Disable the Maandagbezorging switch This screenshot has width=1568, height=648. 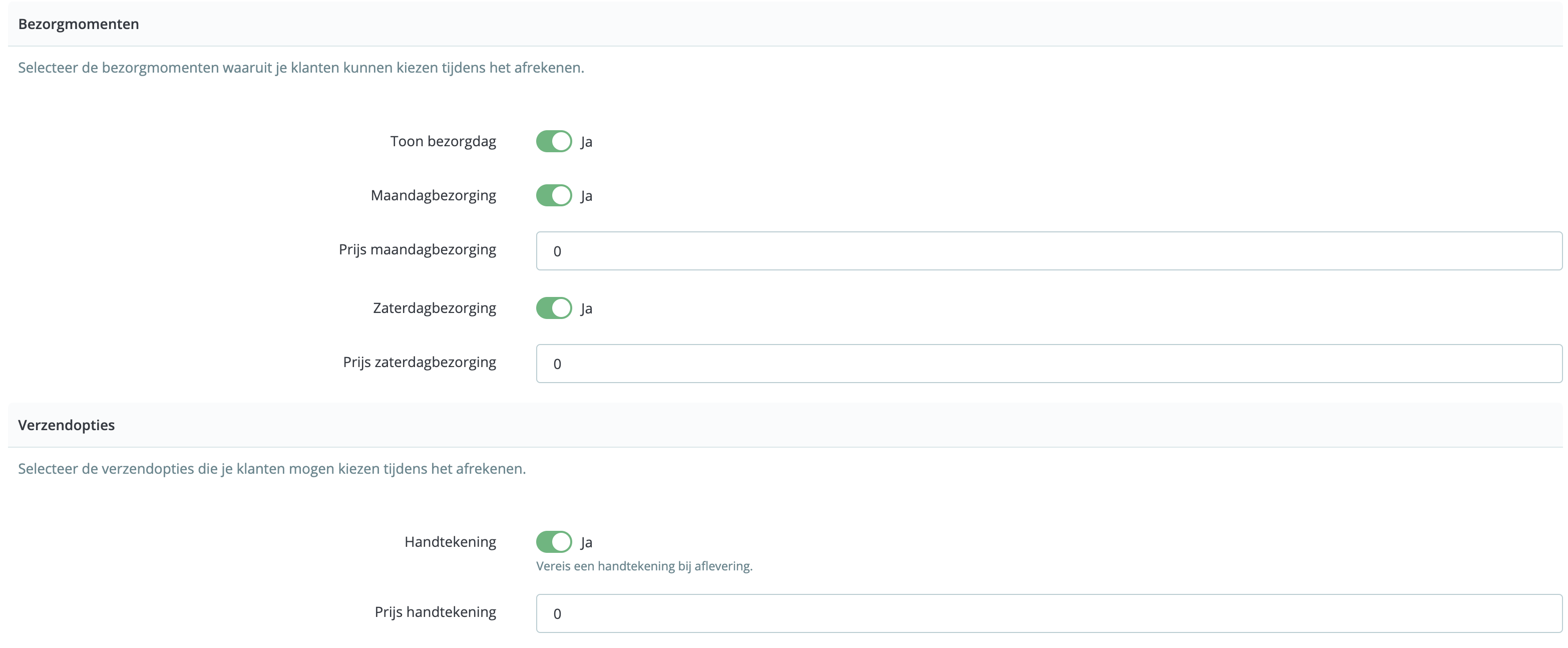click(x=553, y=195)
